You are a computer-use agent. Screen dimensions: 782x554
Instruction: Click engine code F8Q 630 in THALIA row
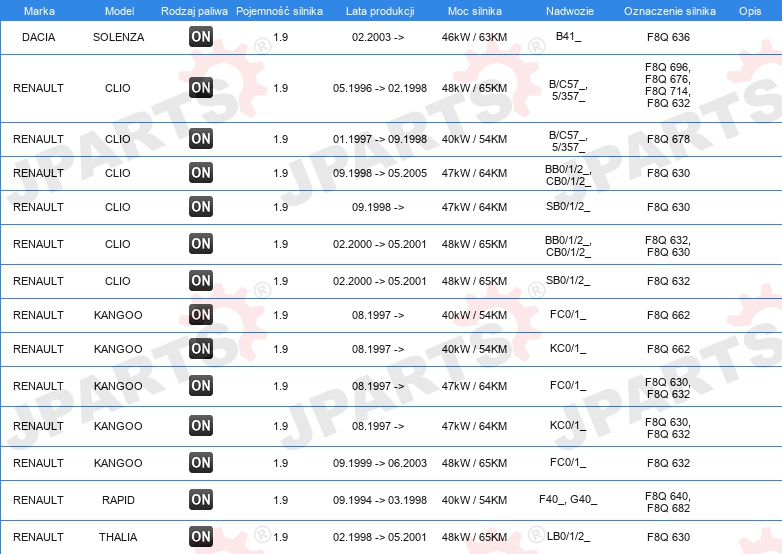click(668, 537)
